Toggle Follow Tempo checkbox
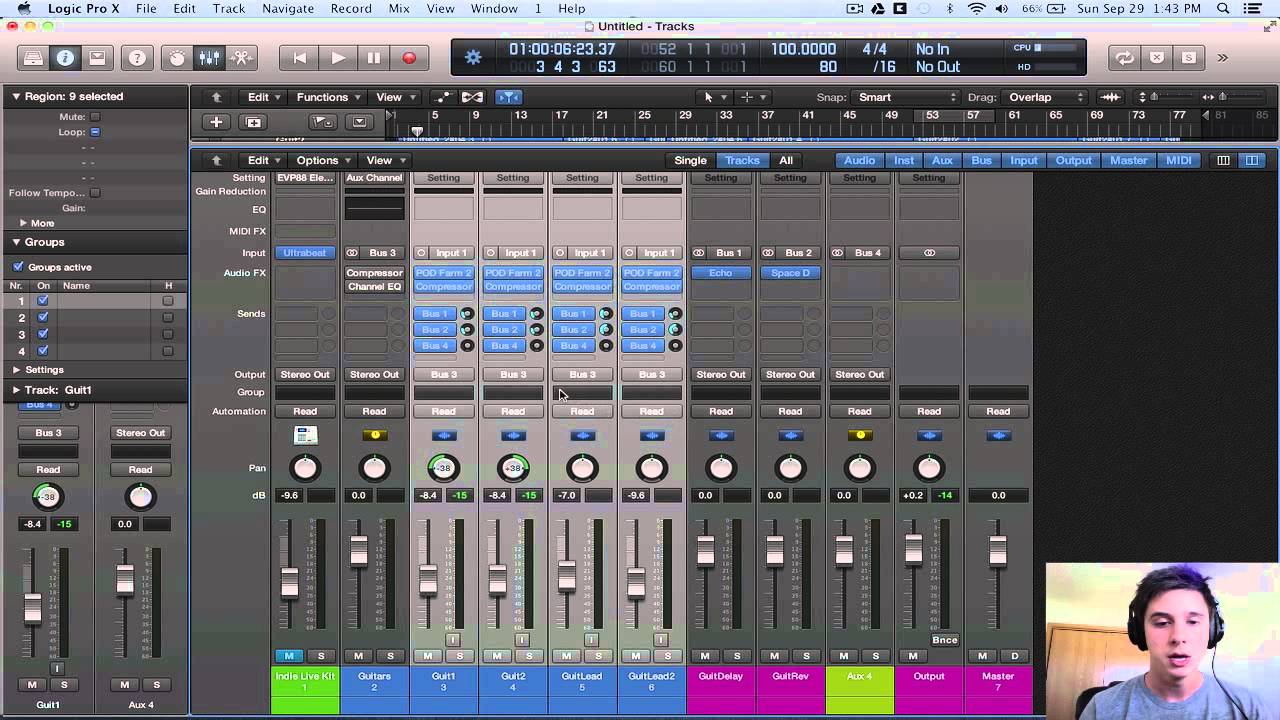 pyautogui.click(x=95, y=193)
